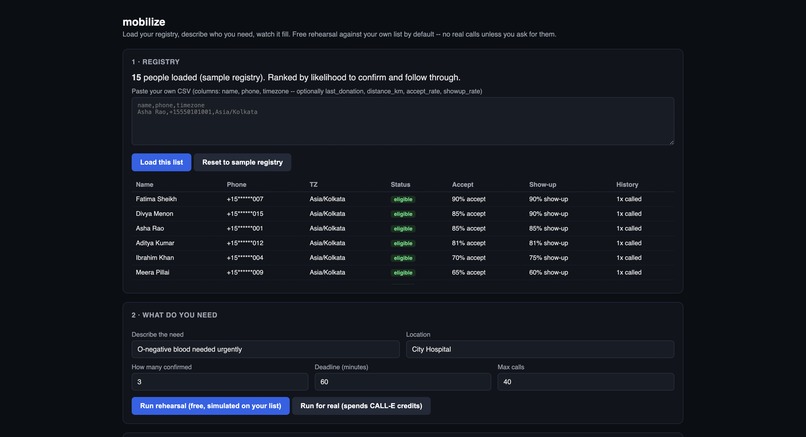Click Aditya Kumar's phone number ending 012

tap(245, 243)
